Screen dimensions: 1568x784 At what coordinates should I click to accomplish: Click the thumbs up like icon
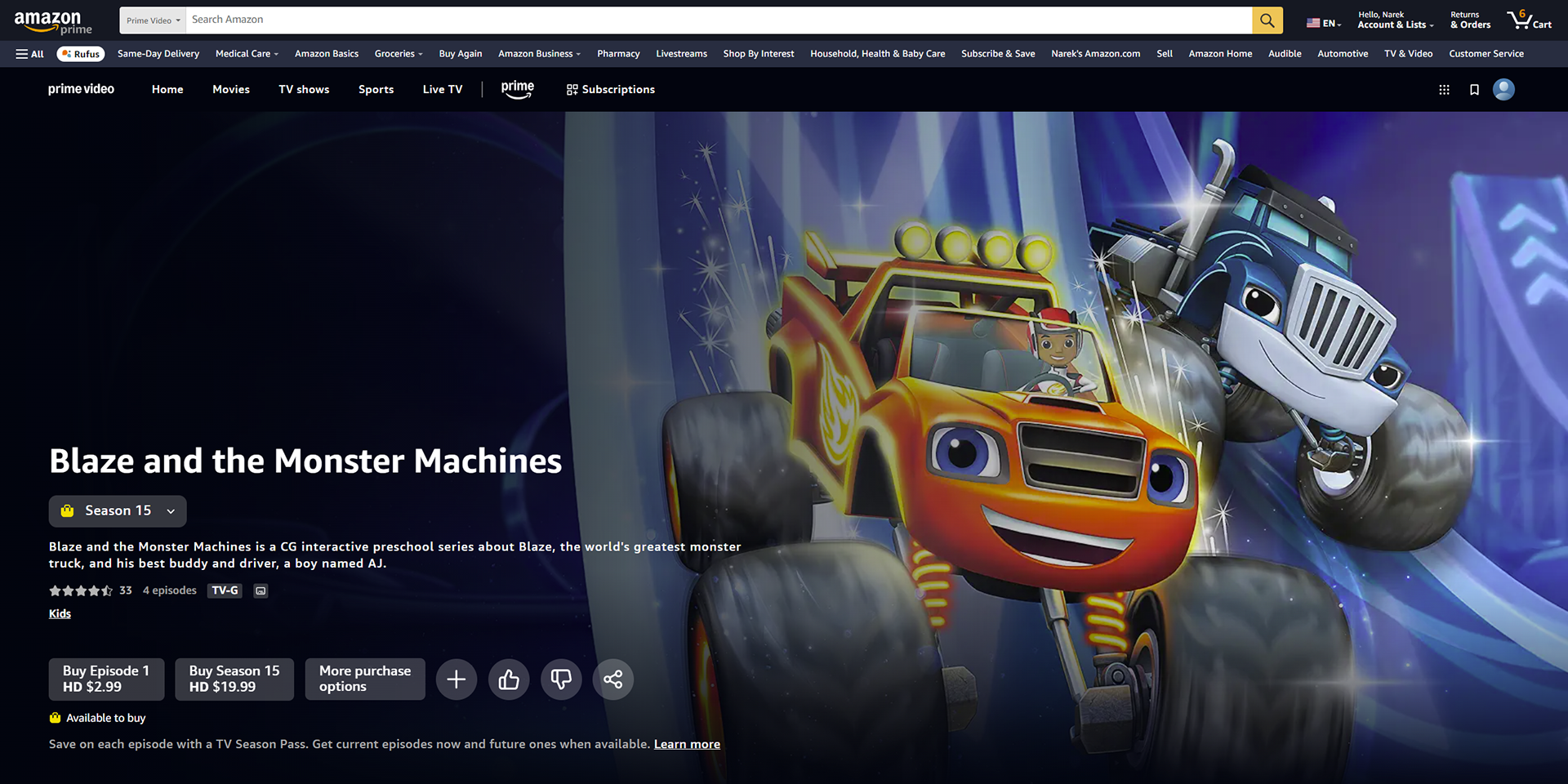click(x=509, y=679)
